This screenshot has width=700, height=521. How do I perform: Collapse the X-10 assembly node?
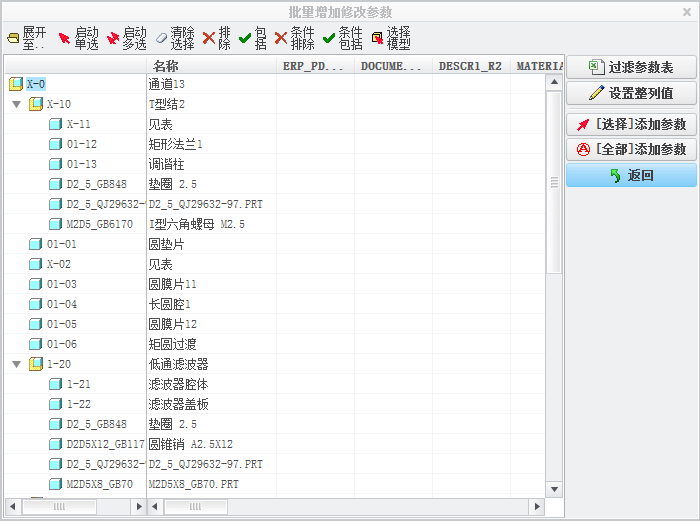tap(17, 104)
